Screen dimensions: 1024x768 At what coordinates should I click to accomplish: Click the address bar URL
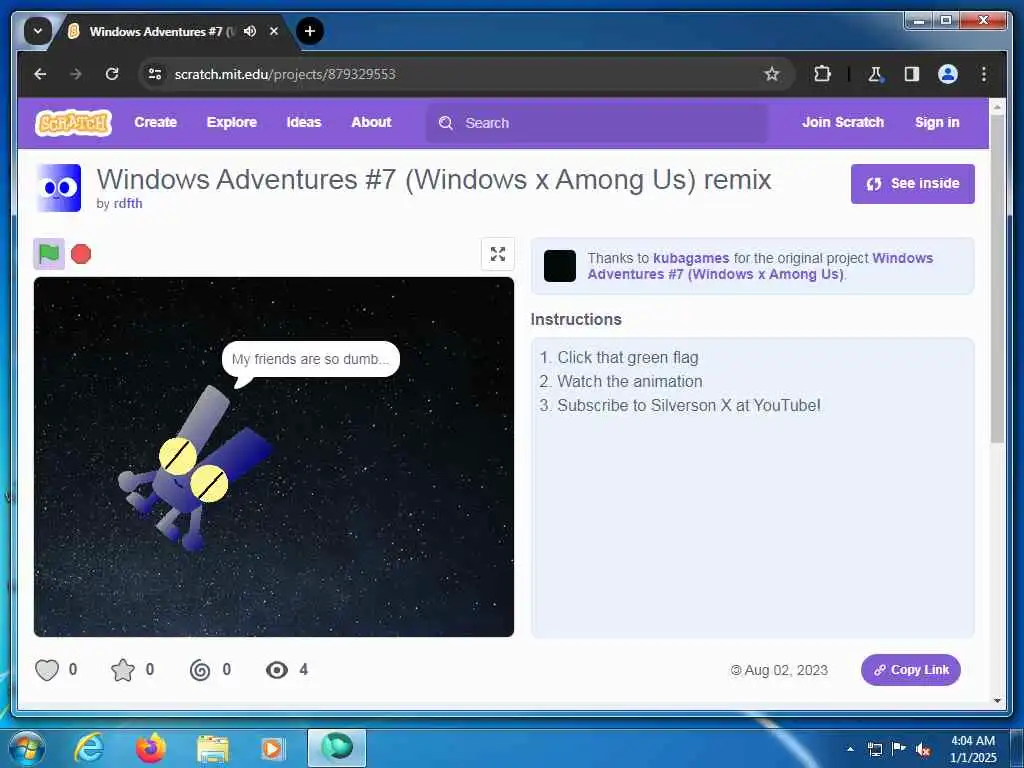pos(285,74)
